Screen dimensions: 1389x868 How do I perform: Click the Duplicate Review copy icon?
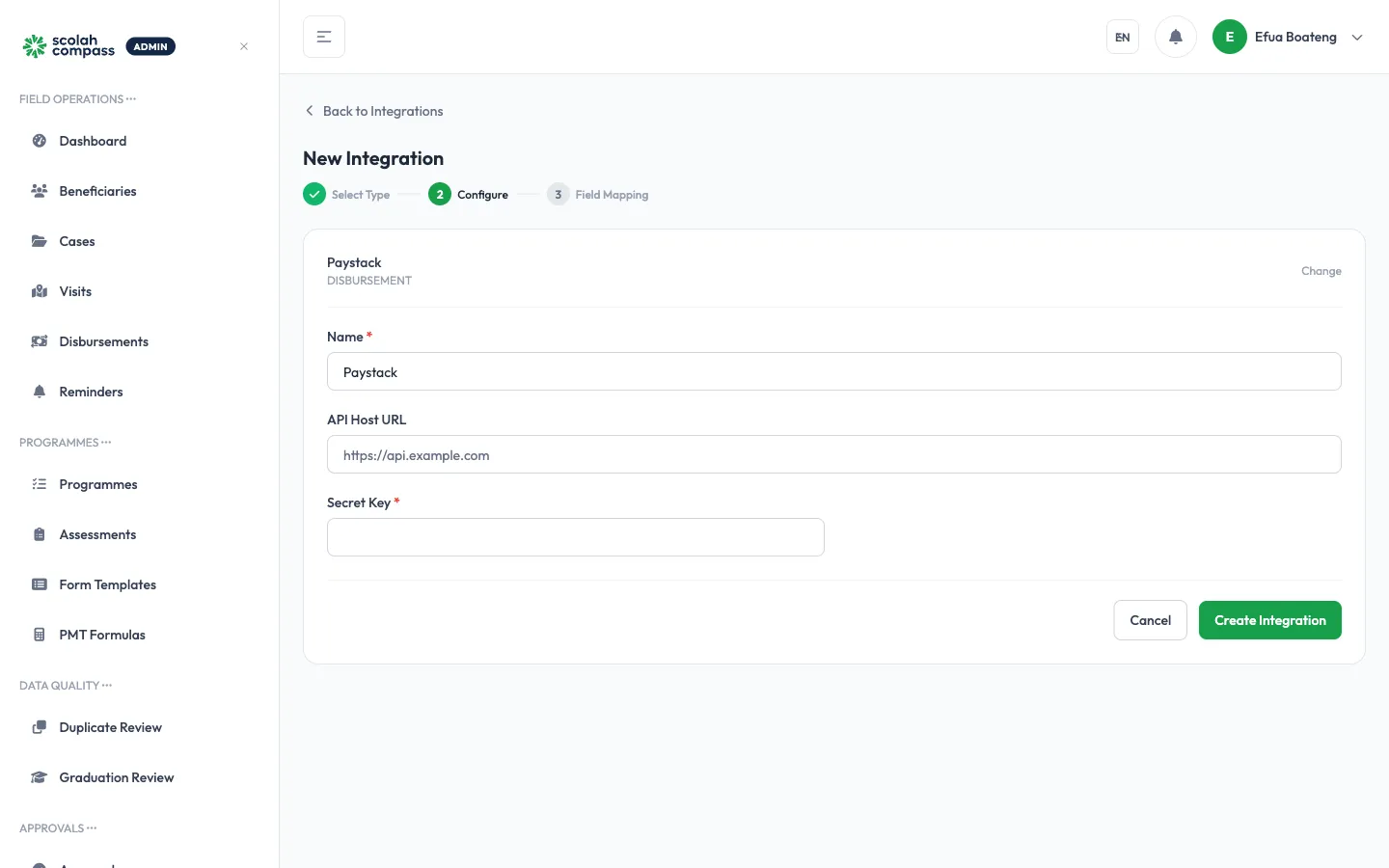coord(40,727)
